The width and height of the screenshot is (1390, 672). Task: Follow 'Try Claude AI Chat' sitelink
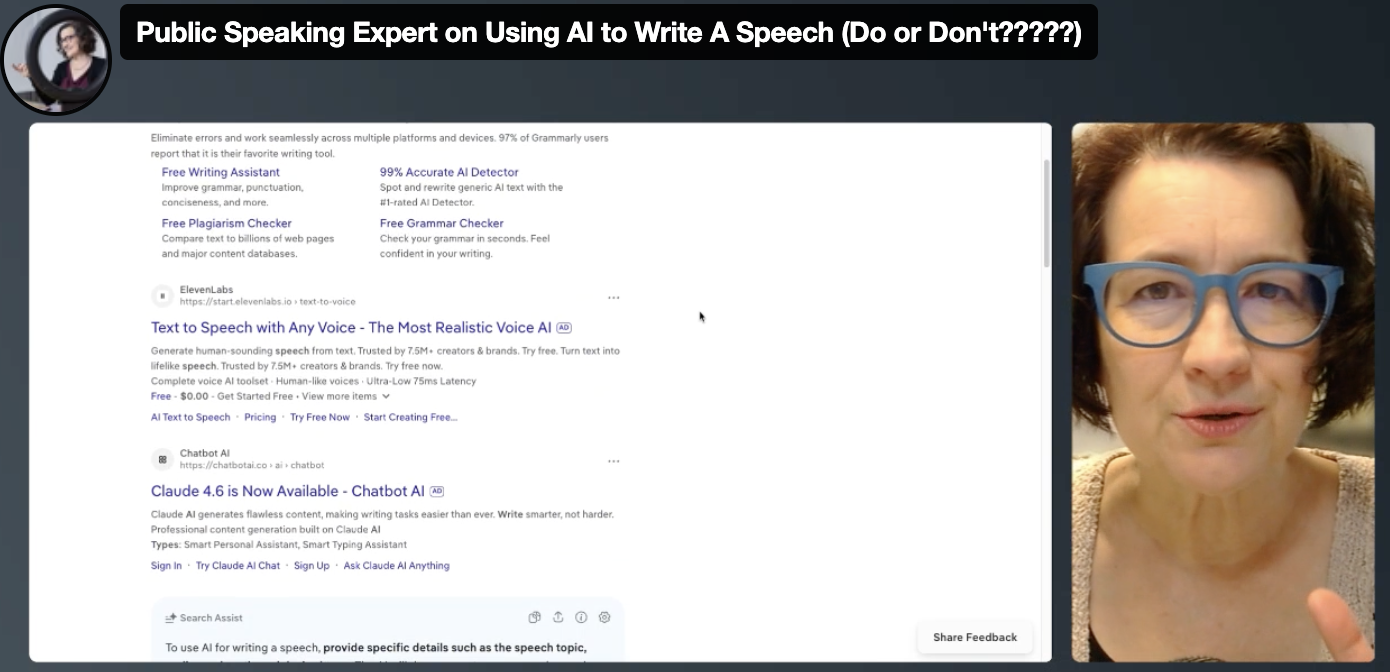238,565
